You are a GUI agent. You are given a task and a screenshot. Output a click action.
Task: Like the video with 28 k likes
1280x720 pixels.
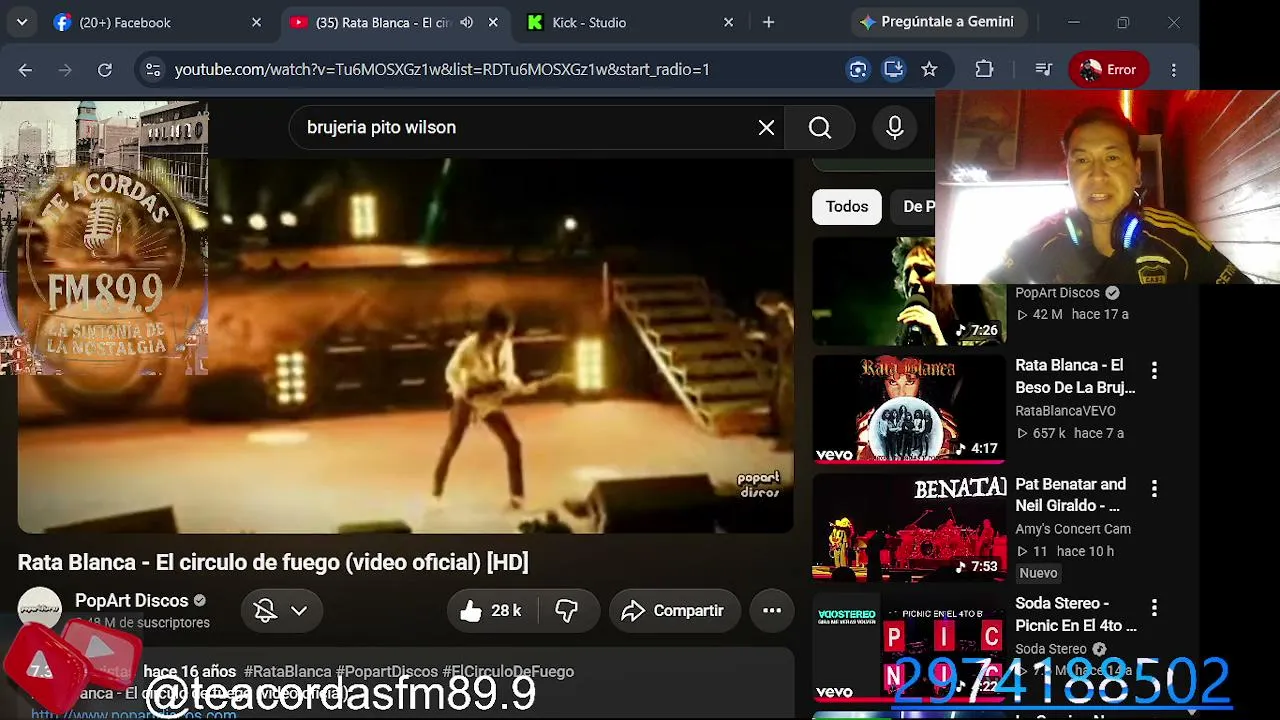492,610
